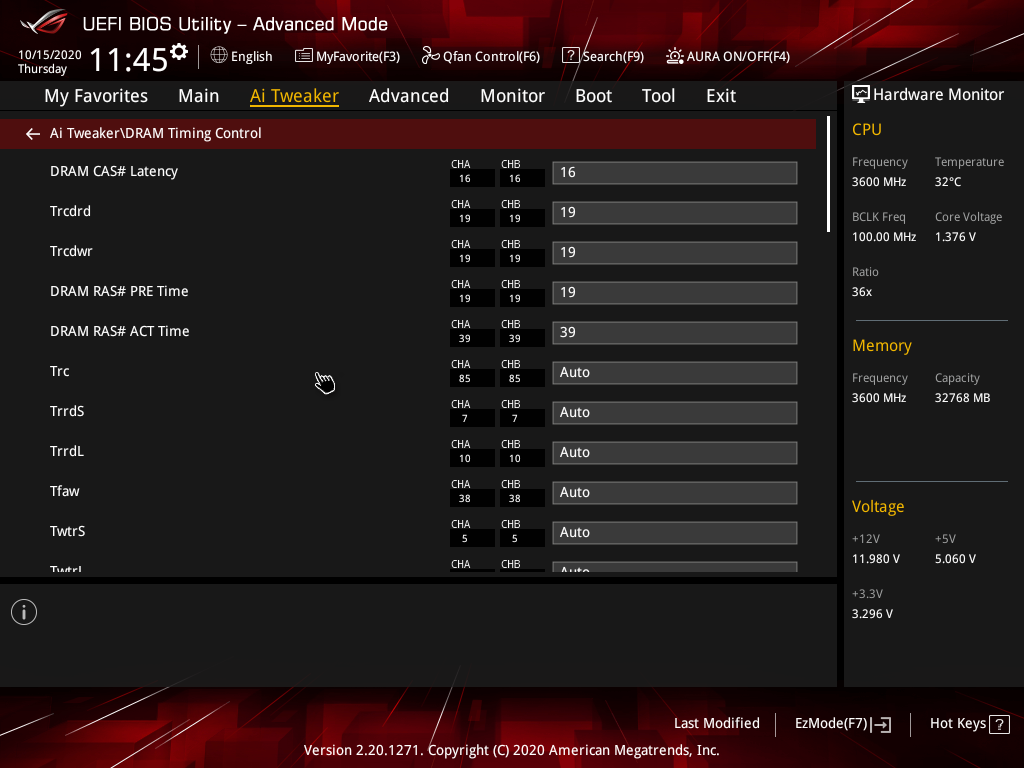Click the EzMode exit arrow icon

(882, 724)
